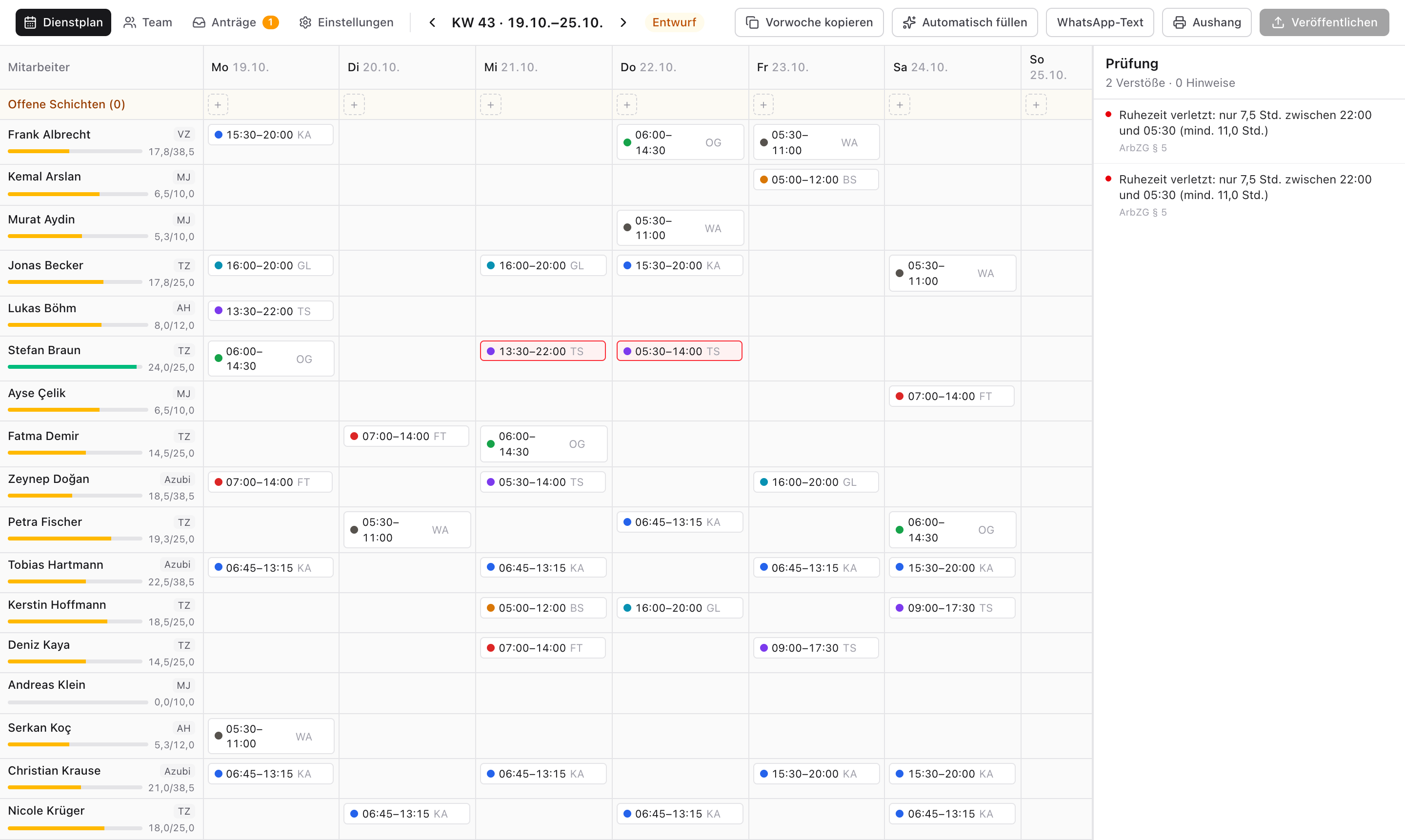Image resolution: width=1405 pixels, height=840 pixels.
Task: Open Frank Albrecht's Monday 15:30–20:00 KA shift
Action: point(270,135)
